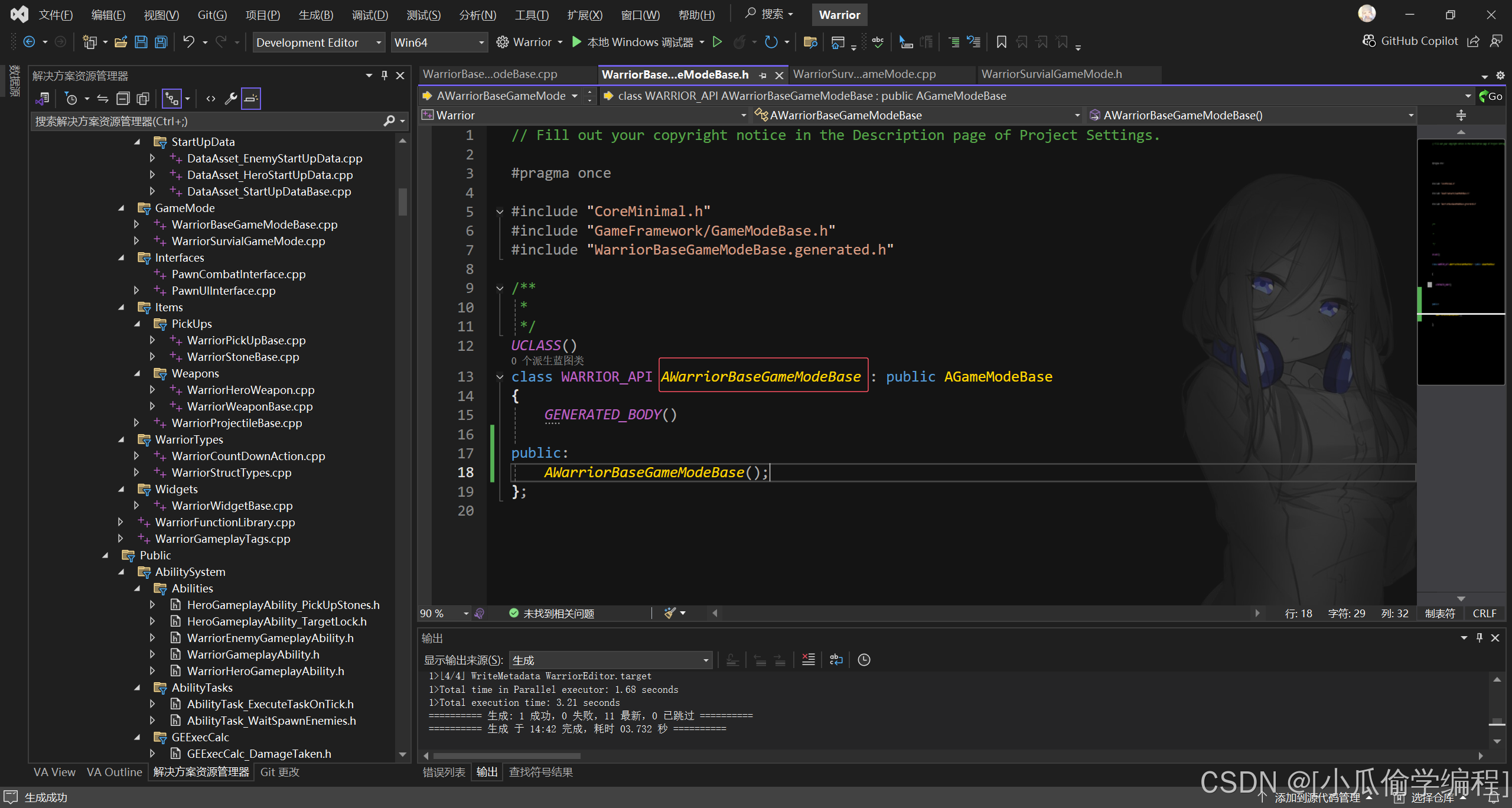Click the Solution Explorer search box
The height and width of the screenshot is (808, 1512).
[207, 121]
